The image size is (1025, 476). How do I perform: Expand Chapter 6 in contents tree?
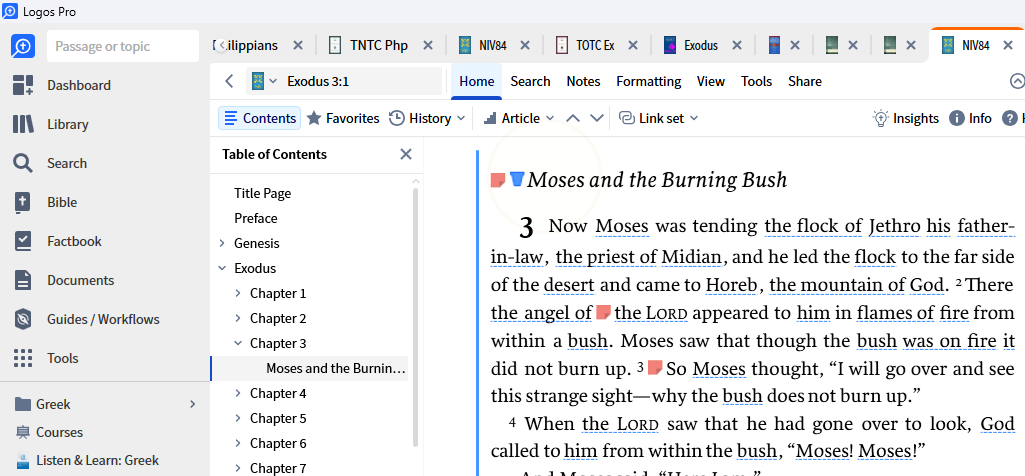(x=238, y=443)
